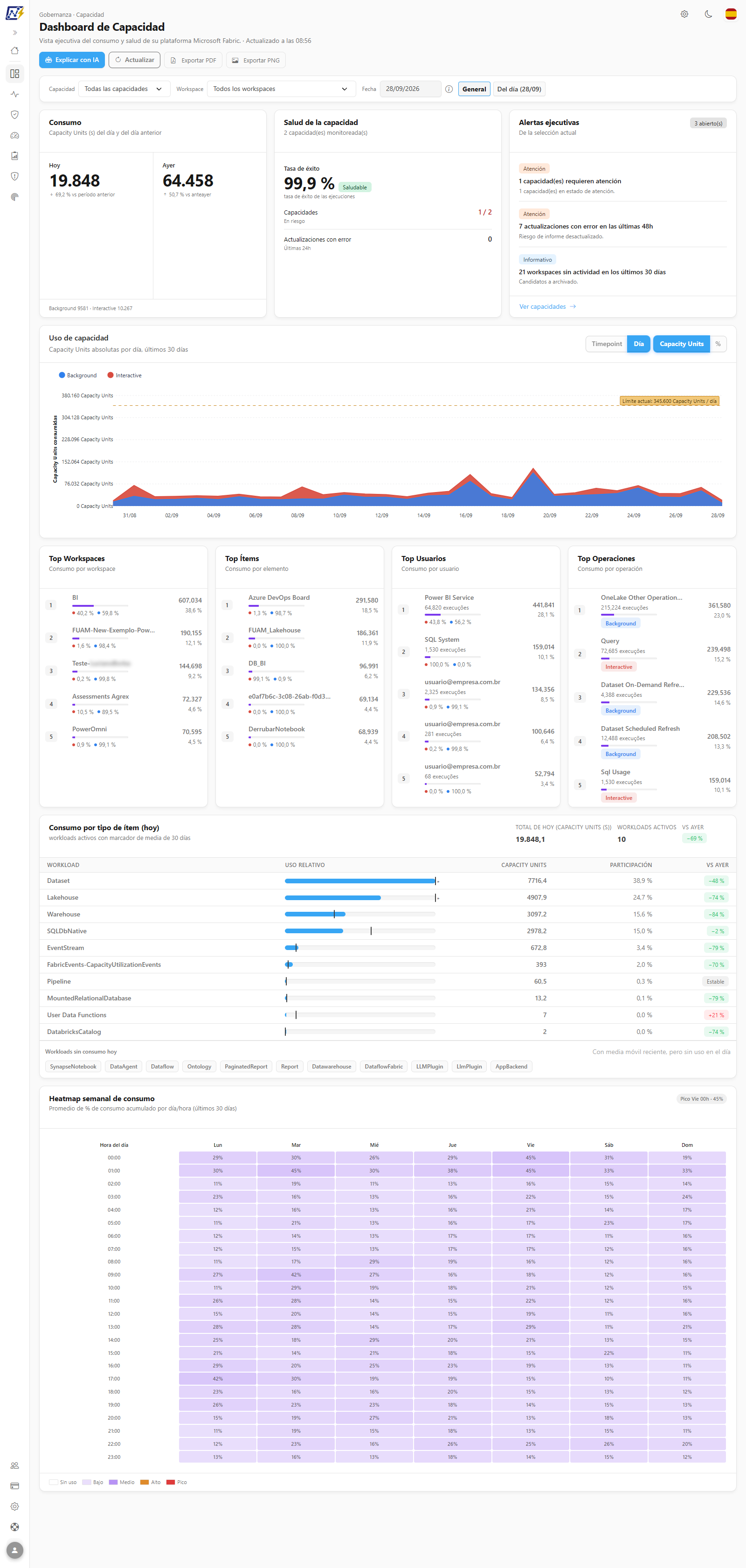Click the app logo in the corner
Screen dimensions: 746x1568
click(x=14, y=12)
